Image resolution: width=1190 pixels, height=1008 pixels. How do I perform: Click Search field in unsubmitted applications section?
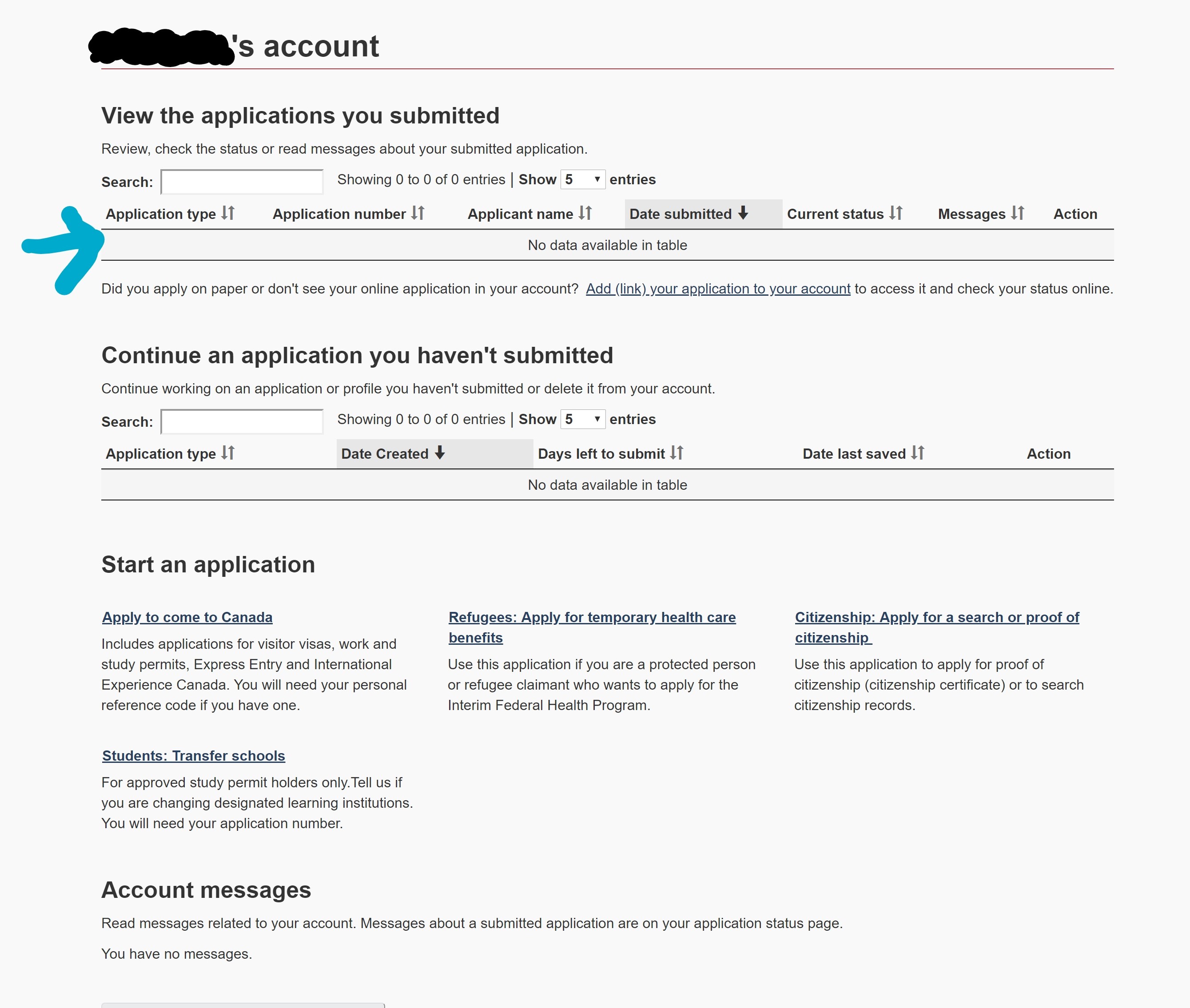coord(242,422)
